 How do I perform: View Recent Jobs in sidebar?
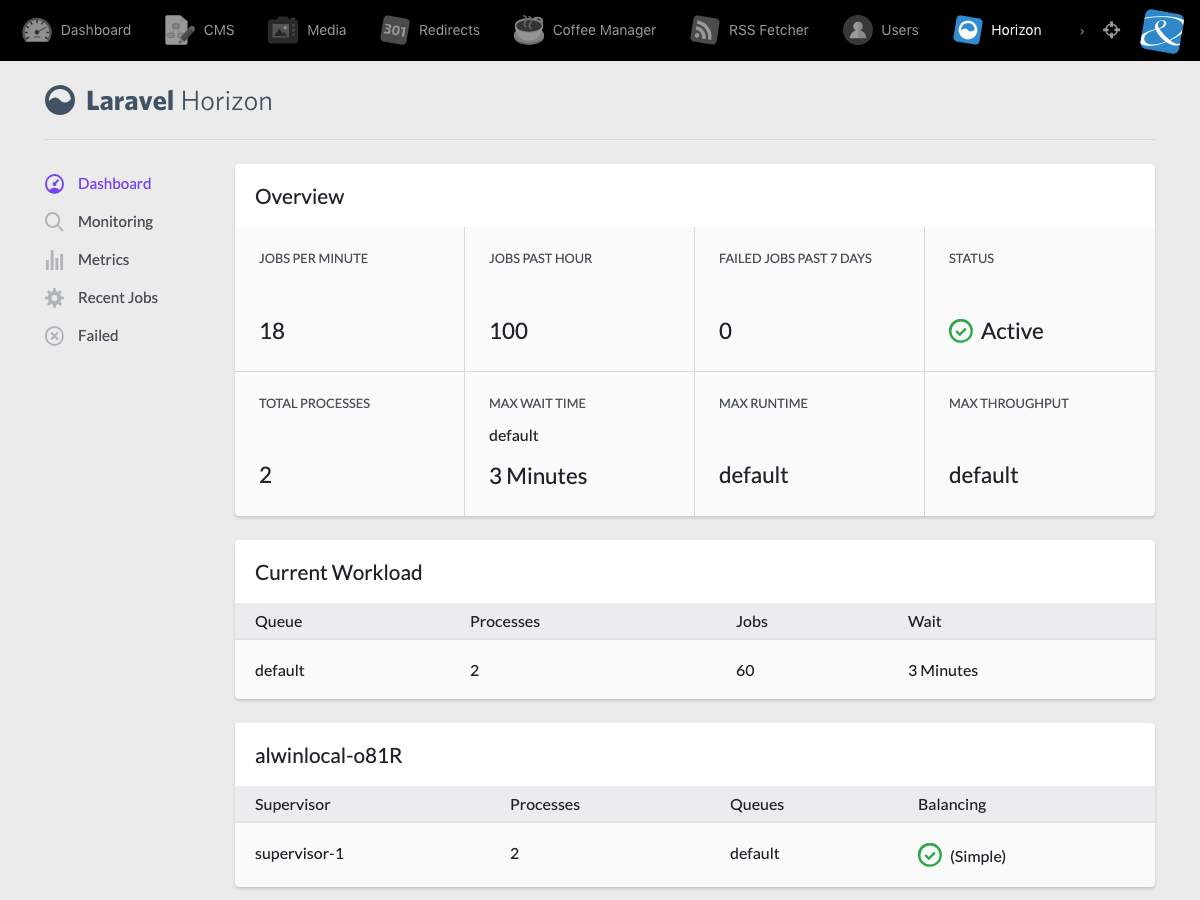pyautogui.click(x=118, y=298)
